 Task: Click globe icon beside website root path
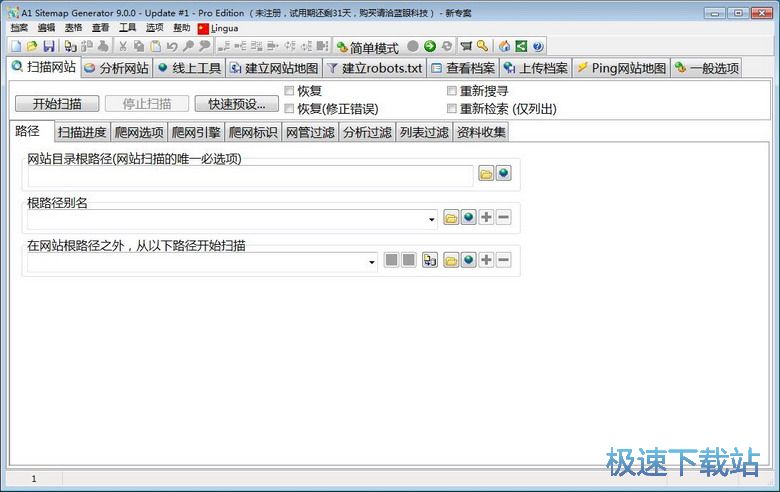pos(503,175)
